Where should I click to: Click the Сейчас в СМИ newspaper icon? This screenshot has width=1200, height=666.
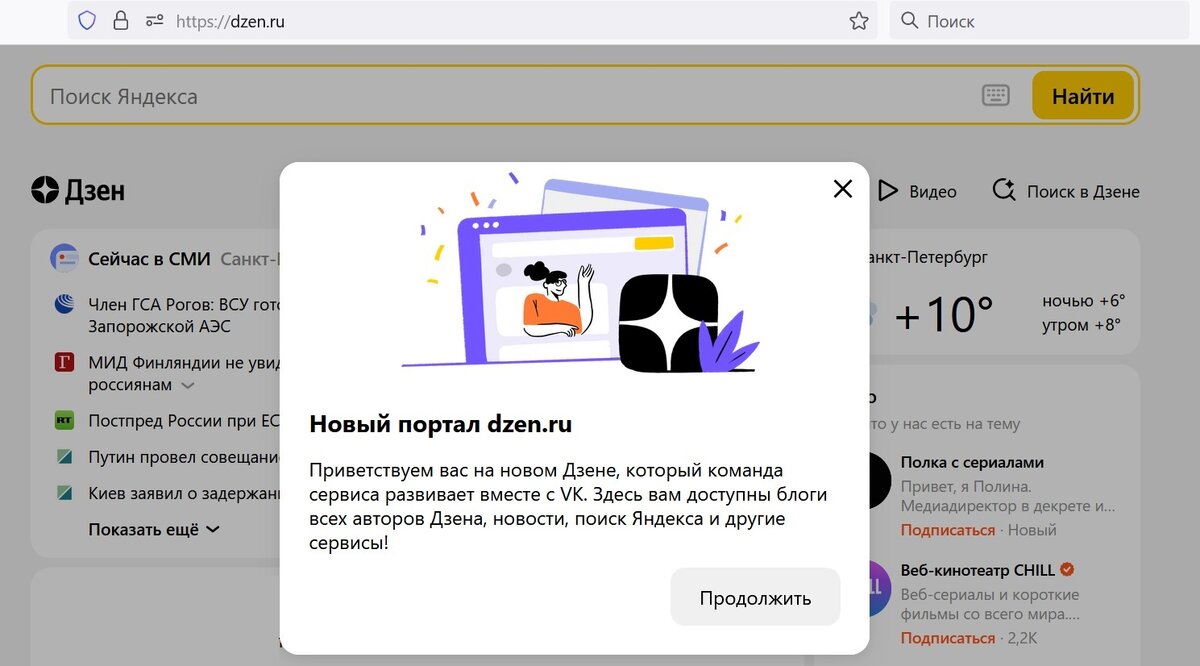(62, 257)
